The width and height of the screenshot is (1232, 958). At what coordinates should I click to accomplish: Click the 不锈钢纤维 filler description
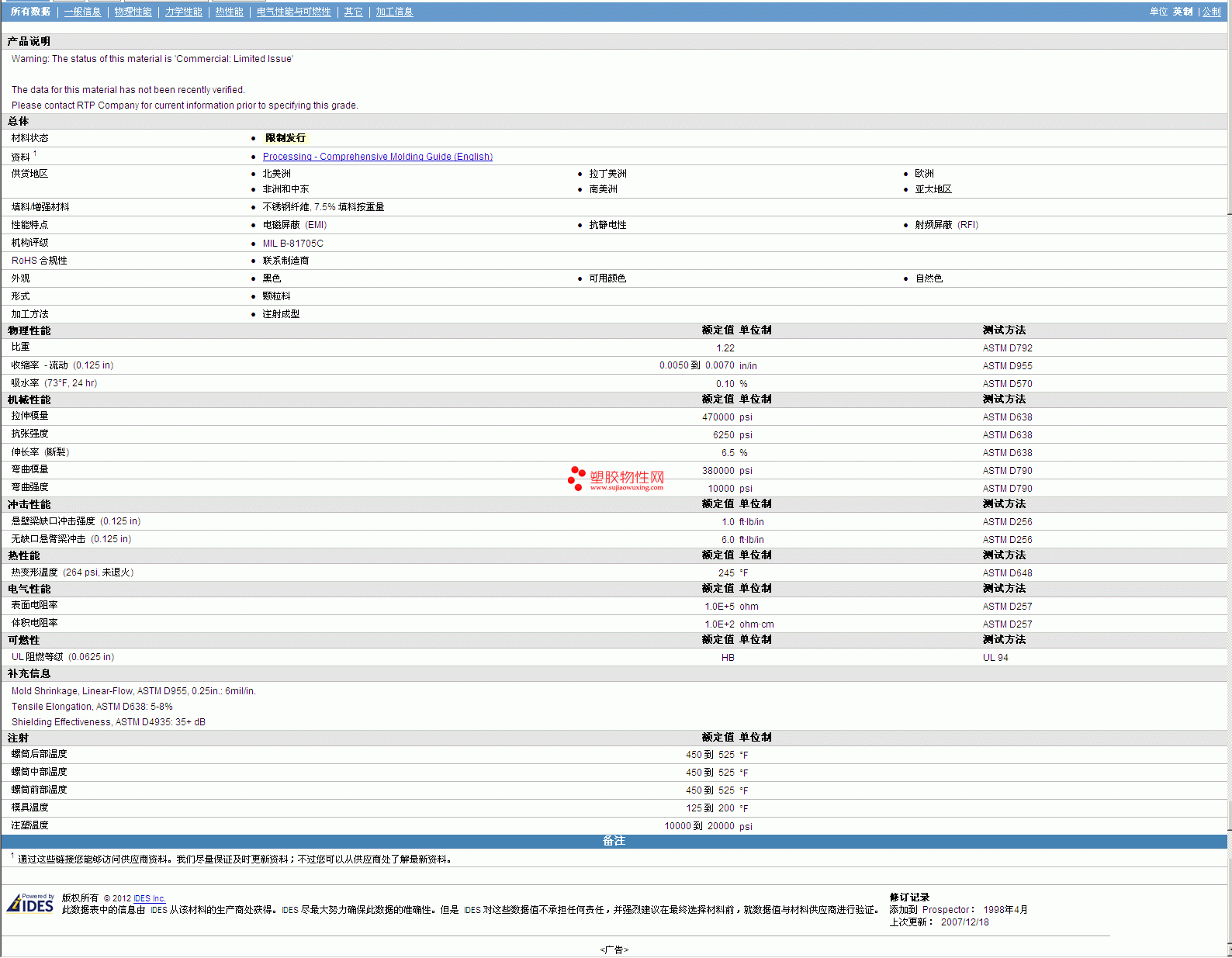323,207
